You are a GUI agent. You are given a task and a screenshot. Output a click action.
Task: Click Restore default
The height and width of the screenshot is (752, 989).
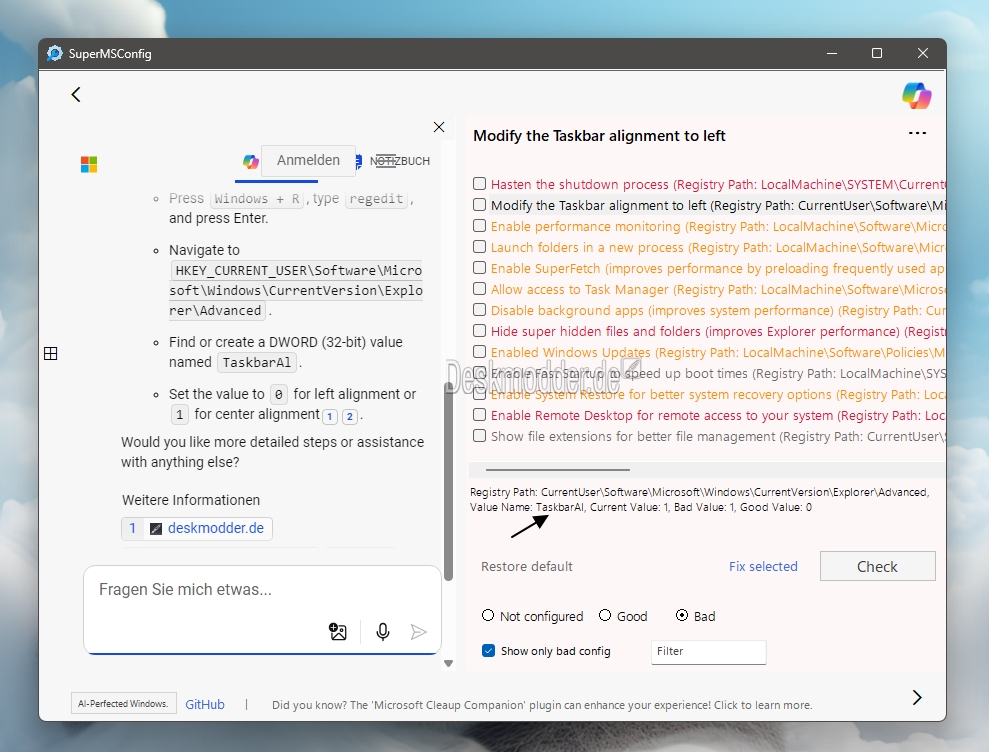[x=527, y=567]
